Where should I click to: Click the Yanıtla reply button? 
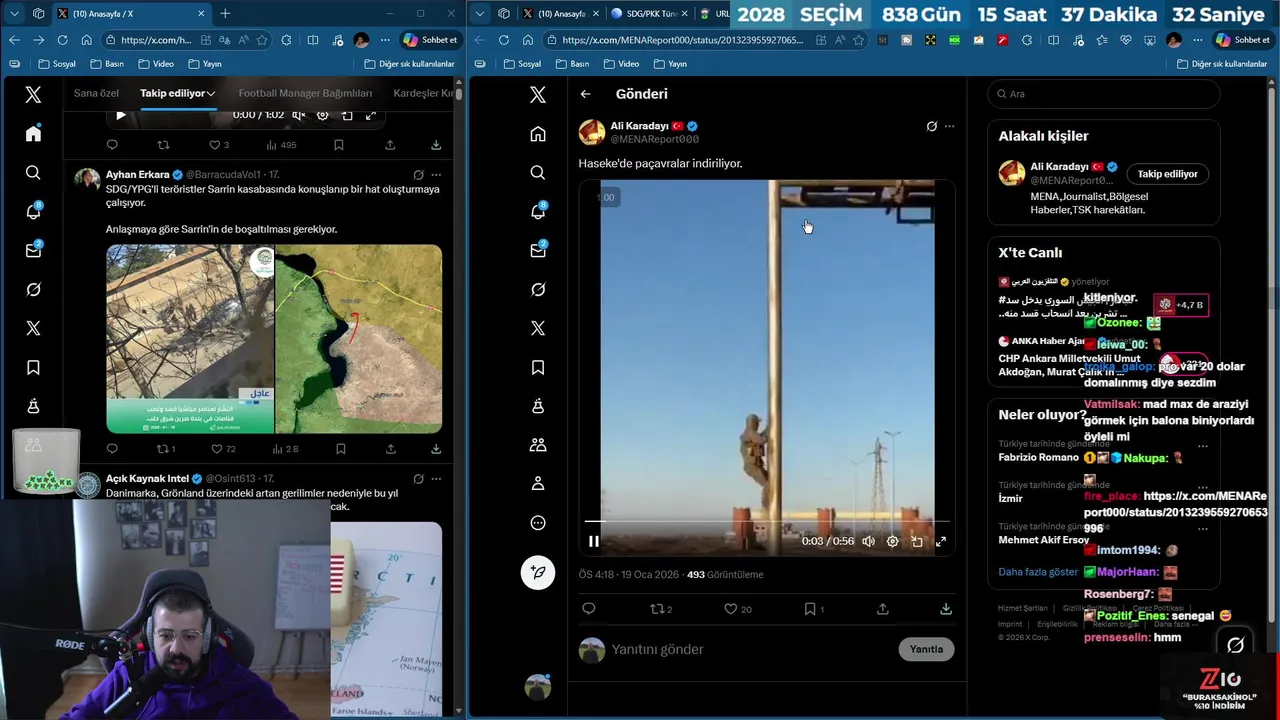[x=926, y=649]
